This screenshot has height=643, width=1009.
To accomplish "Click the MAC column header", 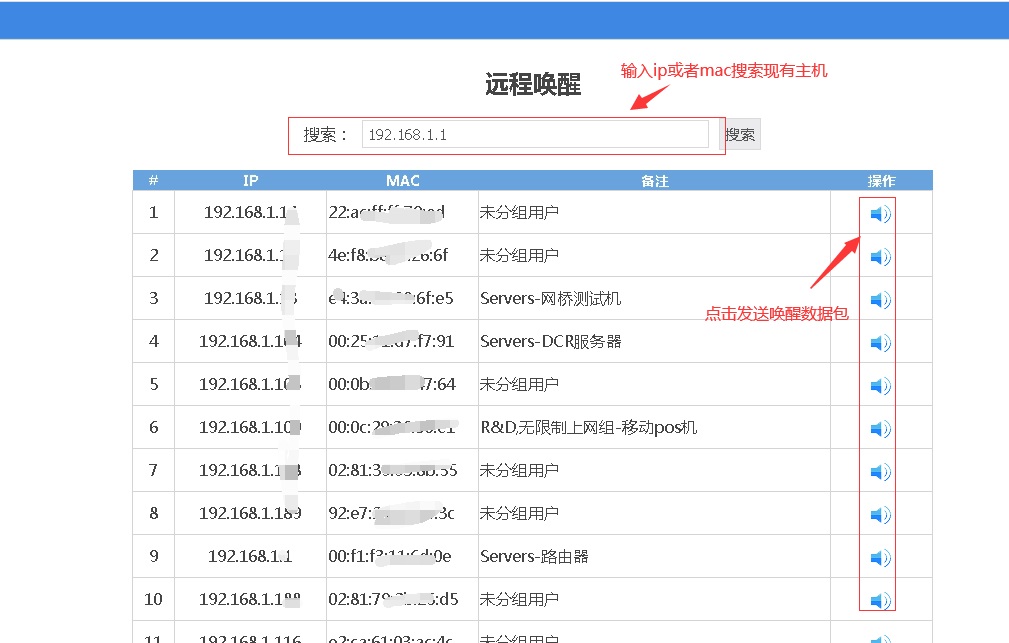I will [402, 181].
